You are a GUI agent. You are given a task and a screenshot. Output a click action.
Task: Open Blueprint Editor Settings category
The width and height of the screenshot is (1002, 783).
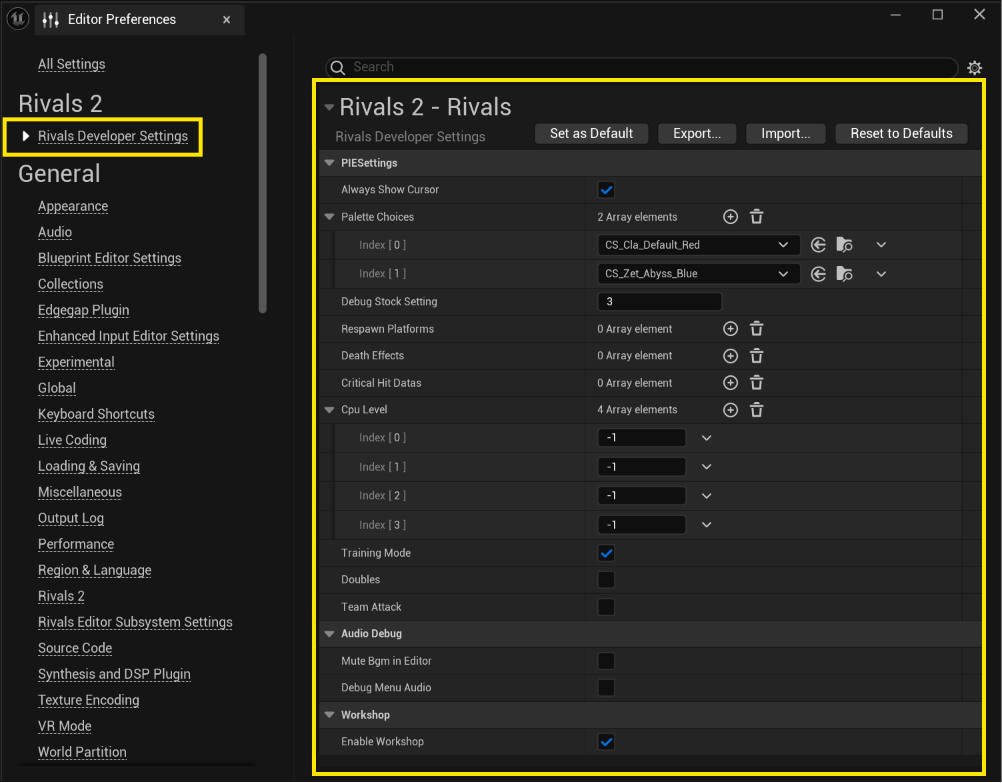(109, 258)
